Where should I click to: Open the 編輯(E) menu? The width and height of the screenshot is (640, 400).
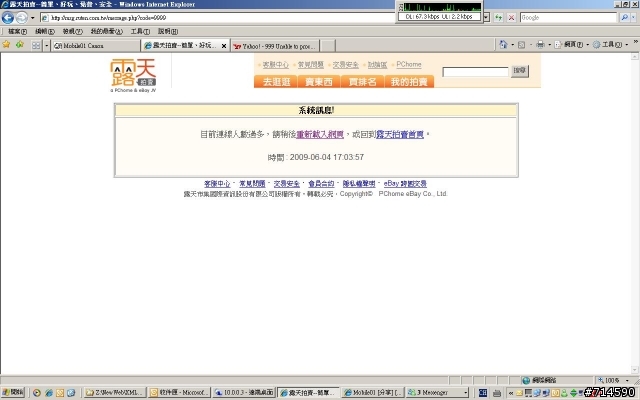(44, 31)
